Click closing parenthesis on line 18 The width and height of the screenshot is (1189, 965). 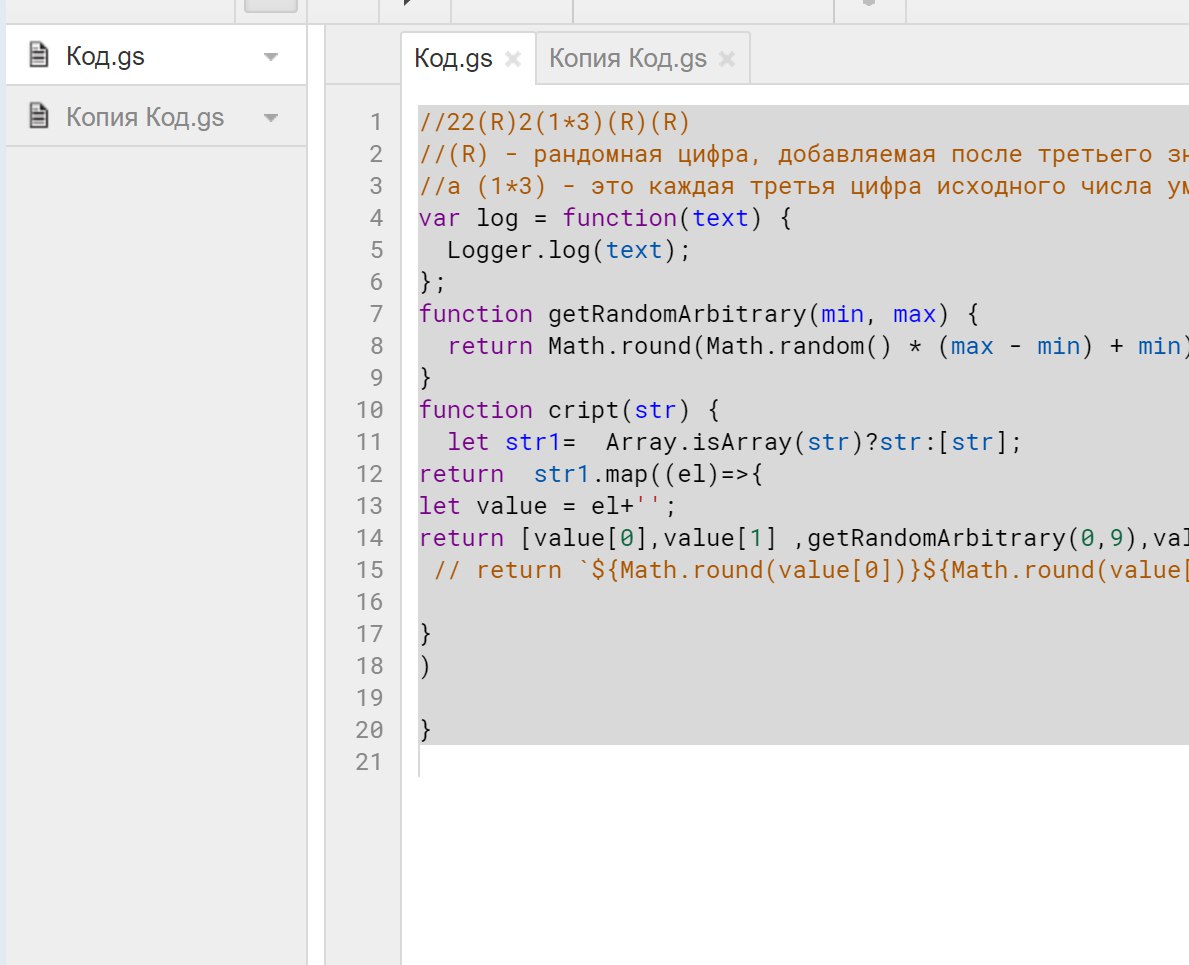[x=425, y=666]
